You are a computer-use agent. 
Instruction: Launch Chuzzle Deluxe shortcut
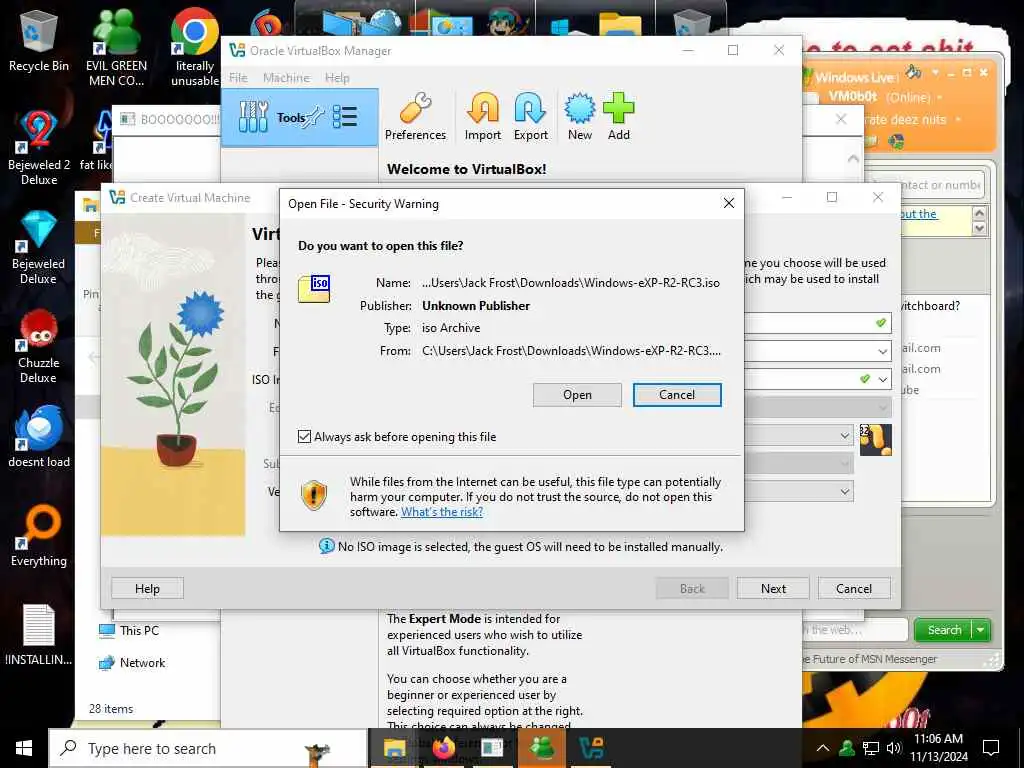(39, 347)
